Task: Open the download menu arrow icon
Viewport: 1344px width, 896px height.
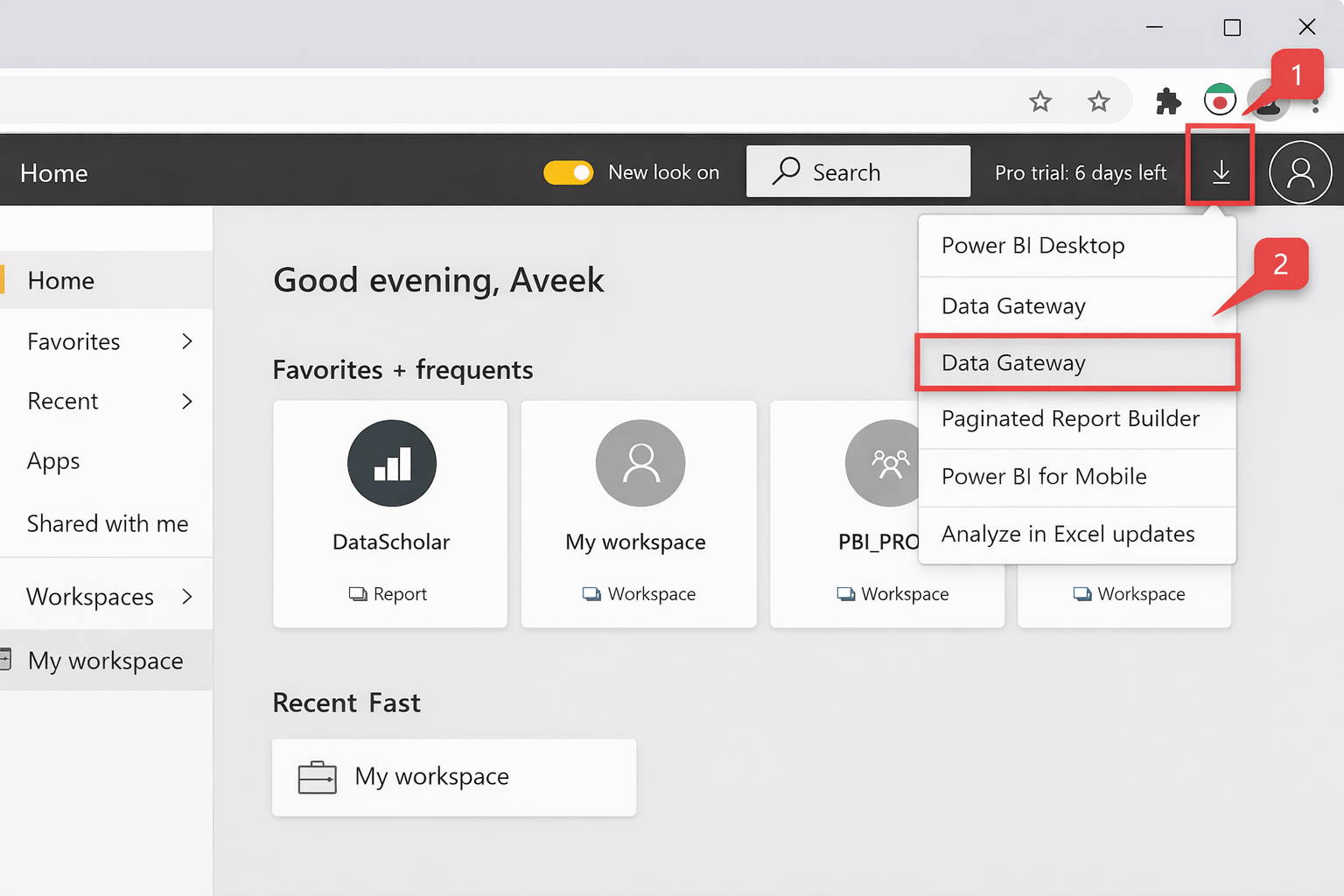Action: (1221, 172)
